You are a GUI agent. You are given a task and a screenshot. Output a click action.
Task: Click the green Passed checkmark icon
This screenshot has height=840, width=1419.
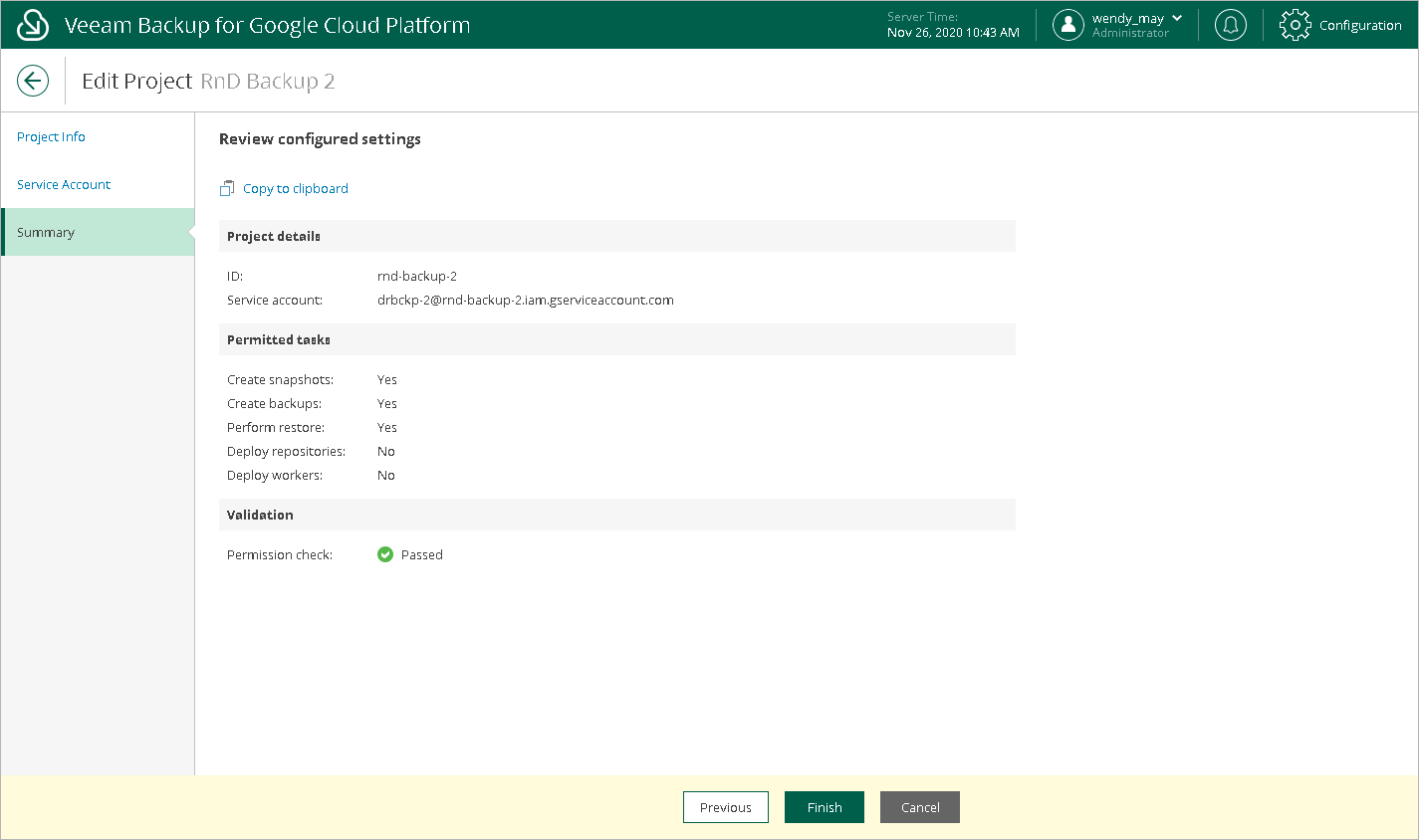pyautogui.click(x=385, y=554)
